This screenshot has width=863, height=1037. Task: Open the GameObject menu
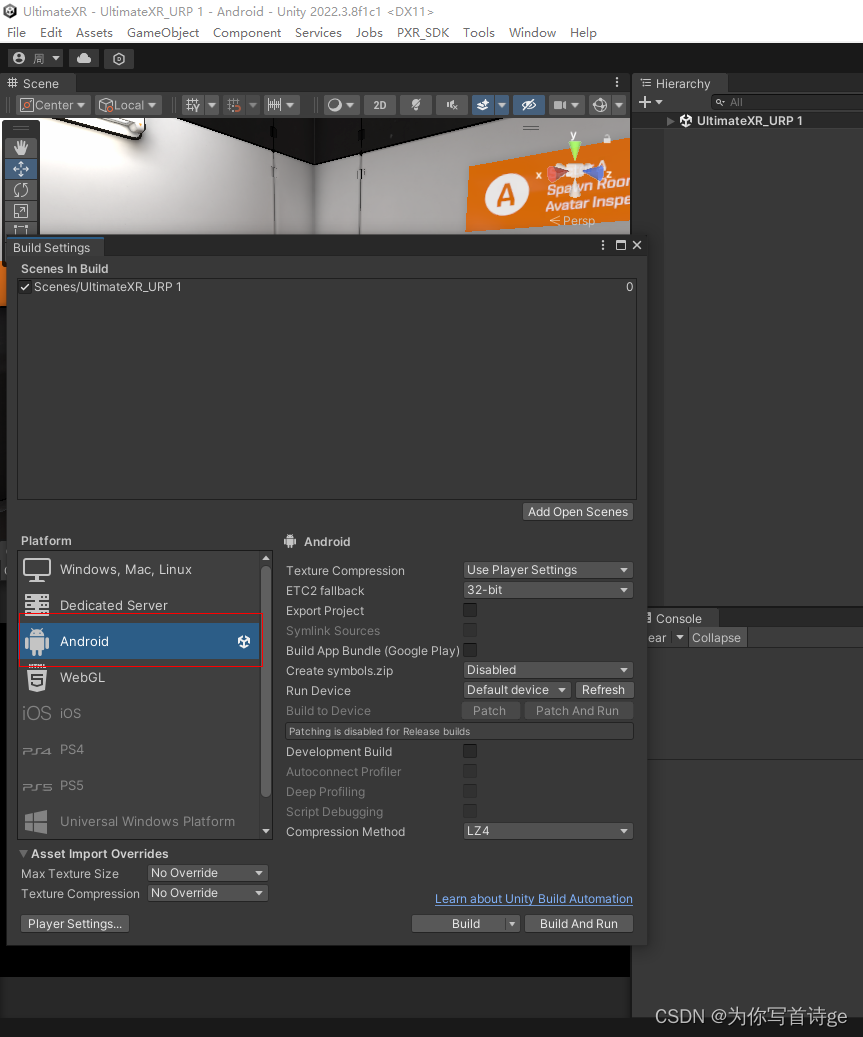tap(163, 32)
